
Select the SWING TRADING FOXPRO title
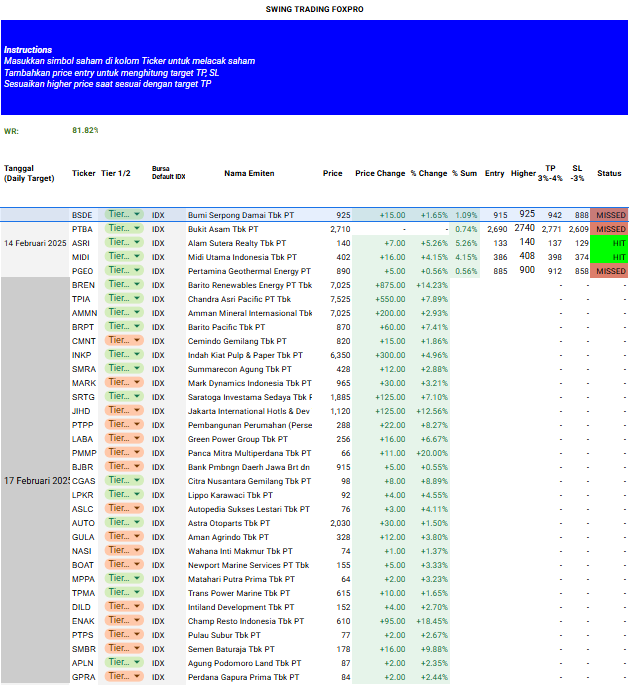314,8
